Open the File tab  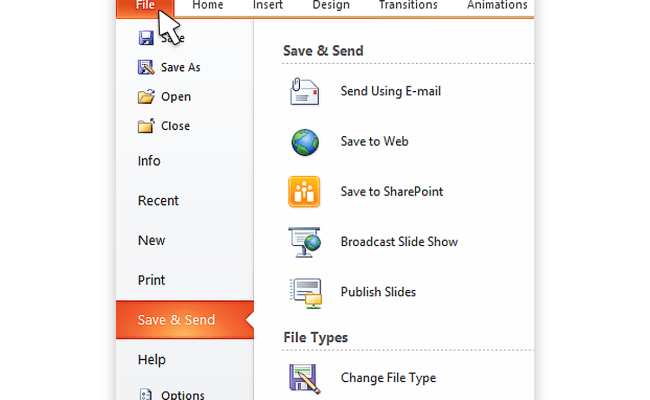click(145, 7)
